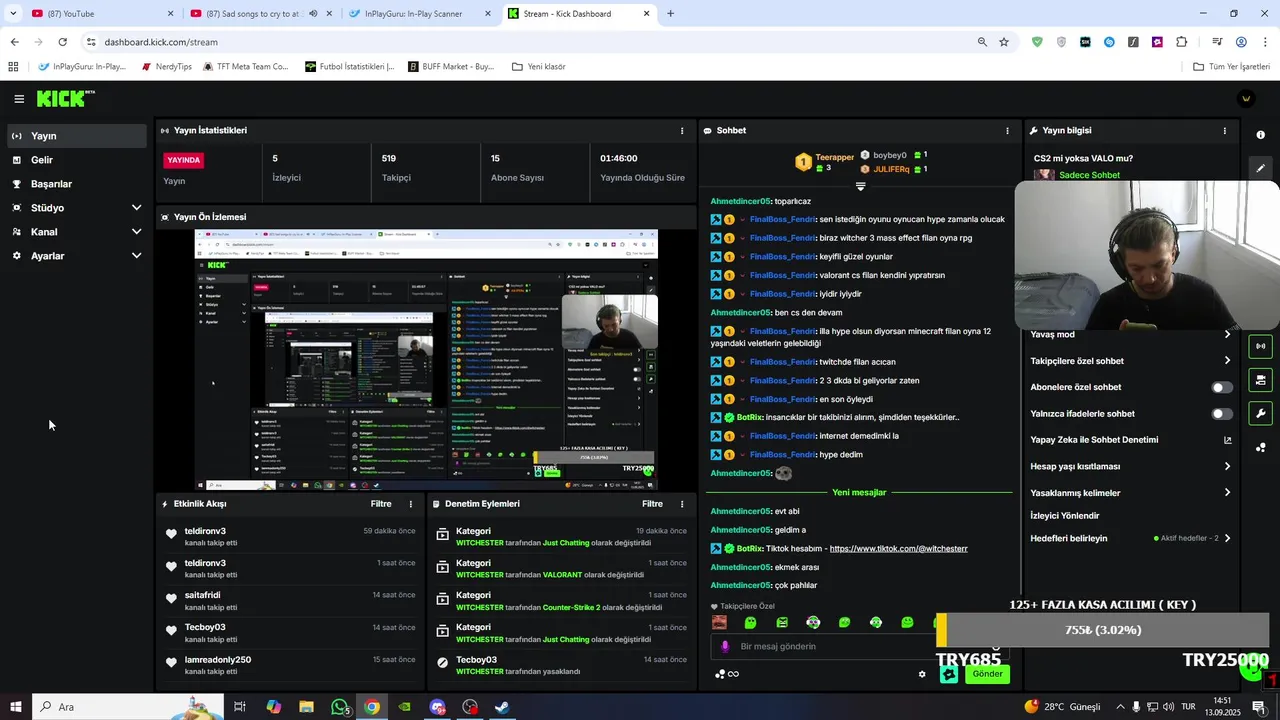
Task: Reload the page
Action: click(x=62, y=42)
